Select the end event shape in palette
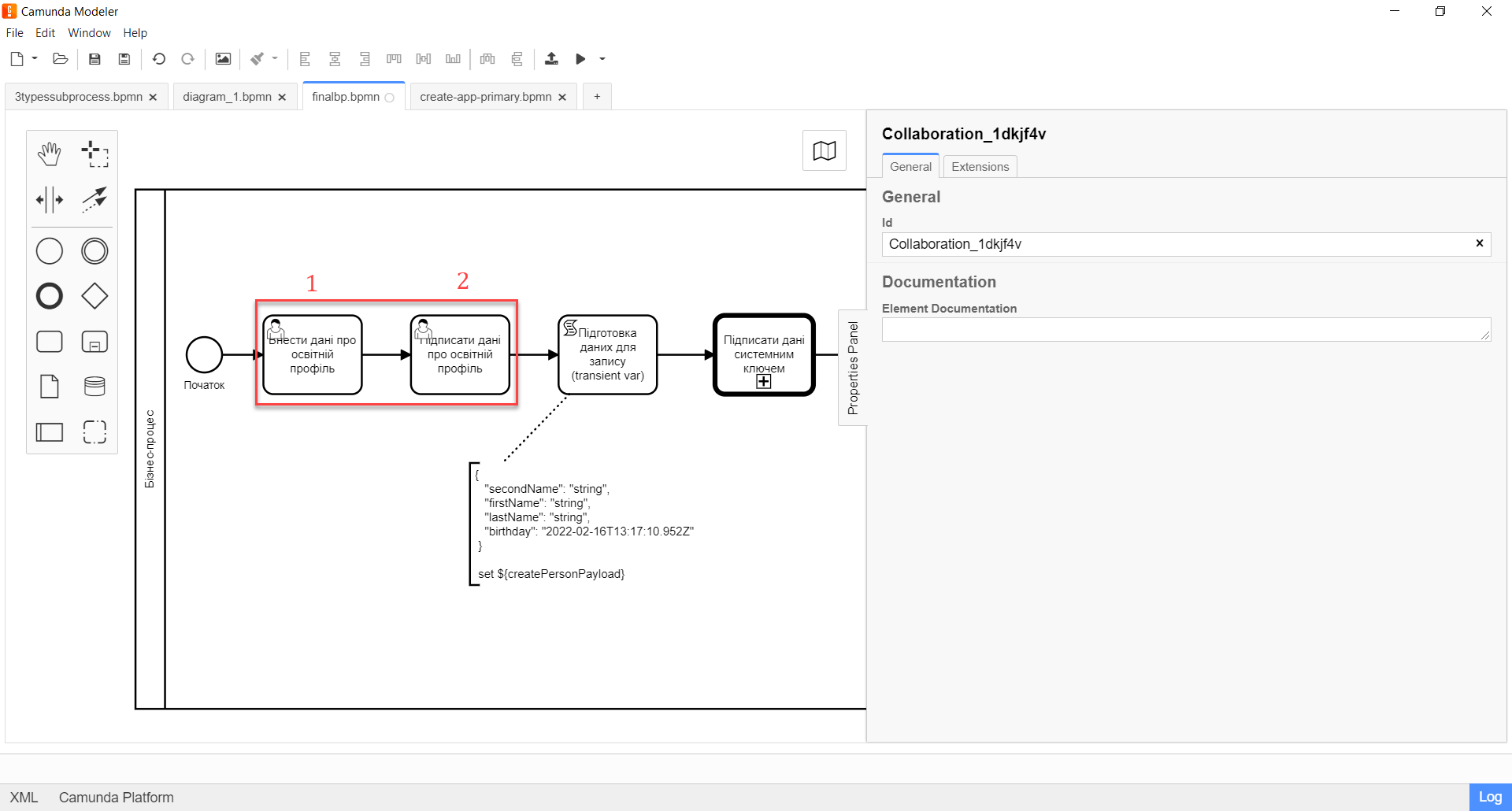1512x811 pixels. (x=49, y=296)
